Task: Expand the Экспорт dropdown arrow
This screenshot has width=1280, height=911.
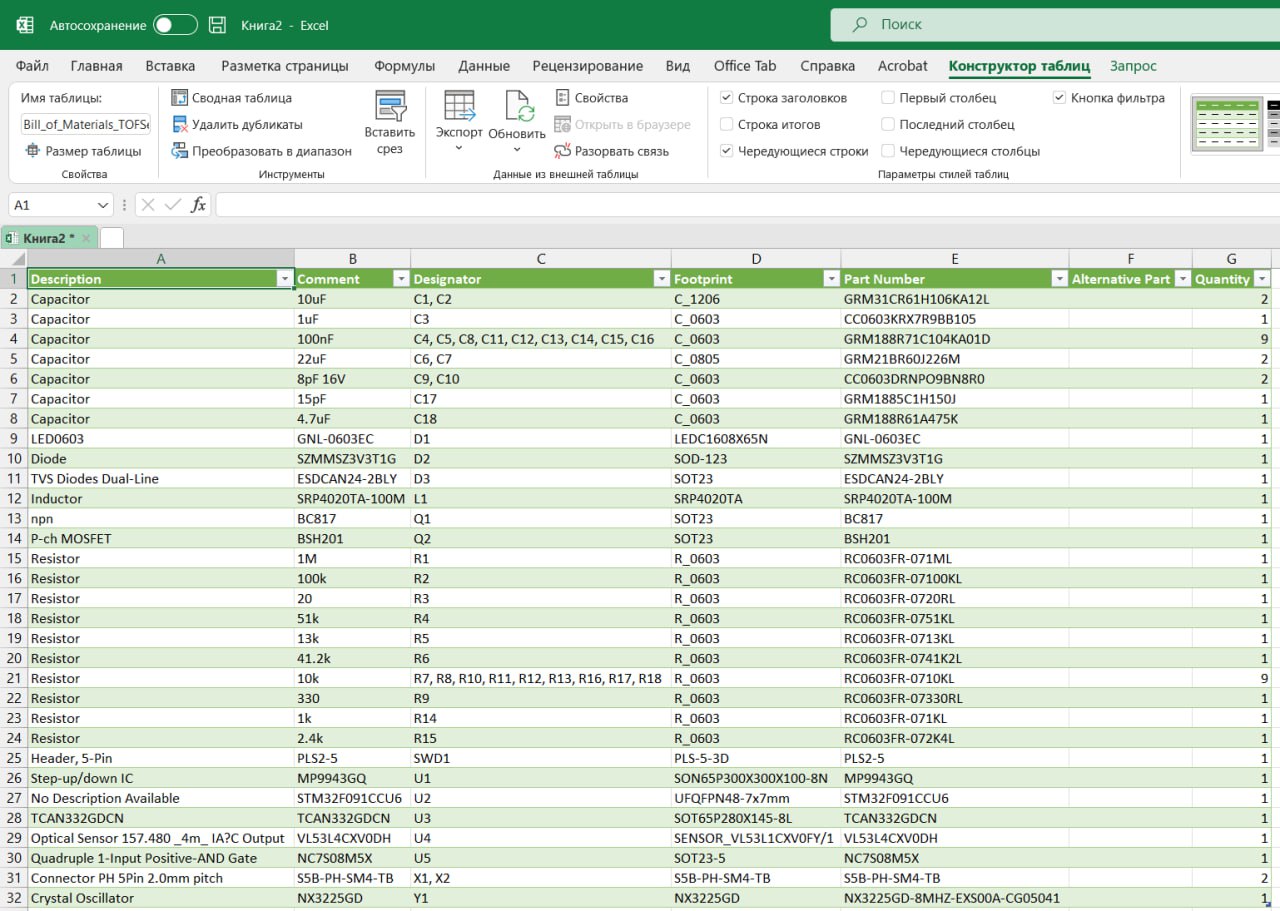Action: tap(459, 149)
